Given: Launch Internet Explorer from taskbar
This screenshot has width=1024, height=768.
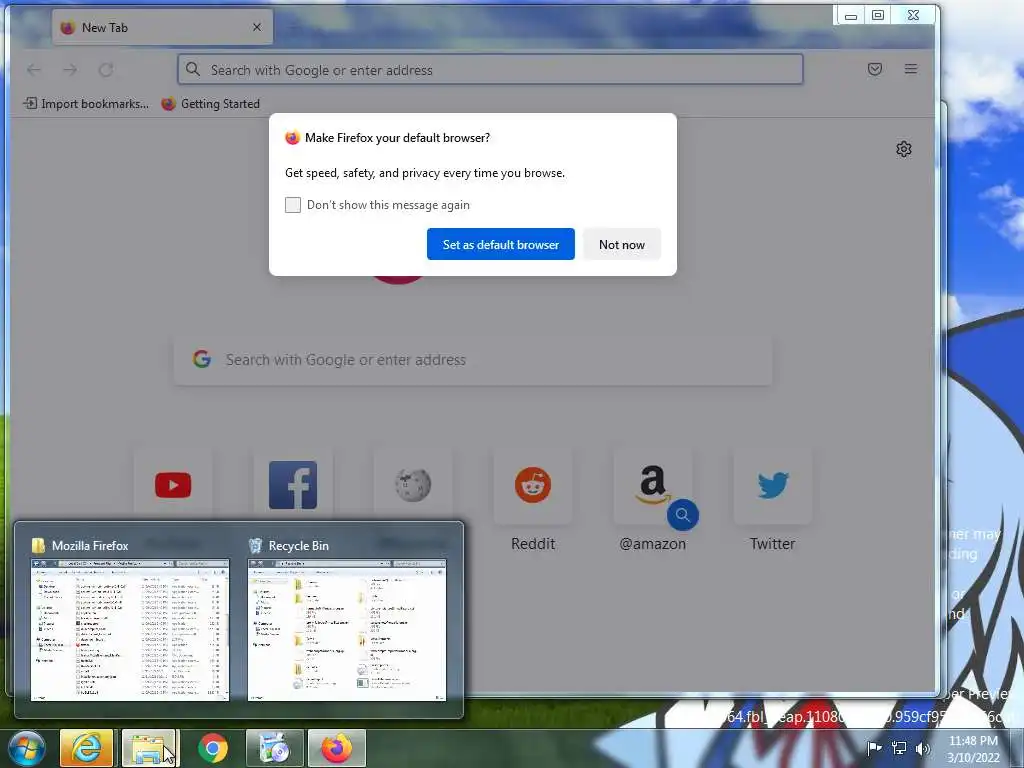Looking at the screenshot, I should [86, 748].
